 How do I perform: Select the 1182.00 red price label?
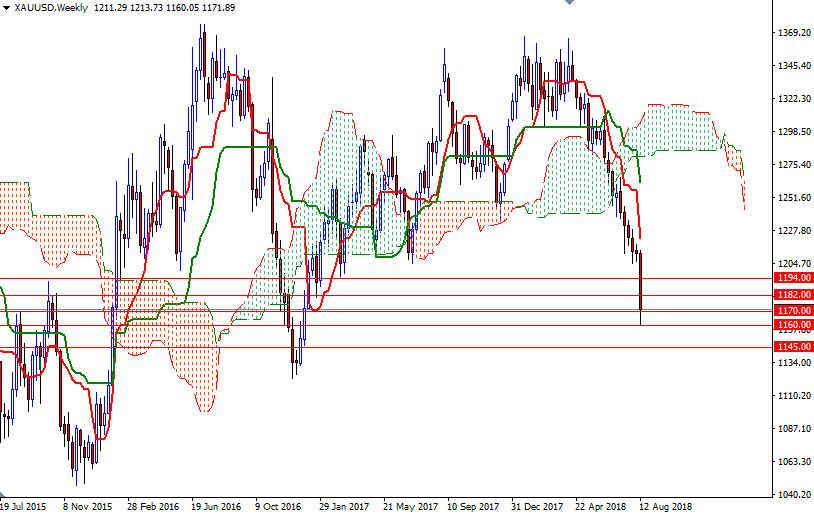pyautogui.click(x=792, y=296)
